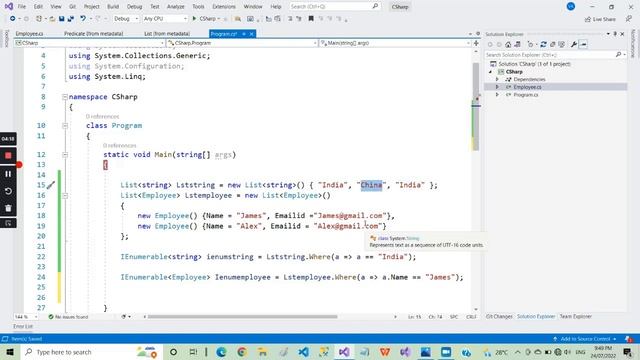Screen dimensions: 640x360
Task: Collapse the CSharp project node
Action: 491,72
